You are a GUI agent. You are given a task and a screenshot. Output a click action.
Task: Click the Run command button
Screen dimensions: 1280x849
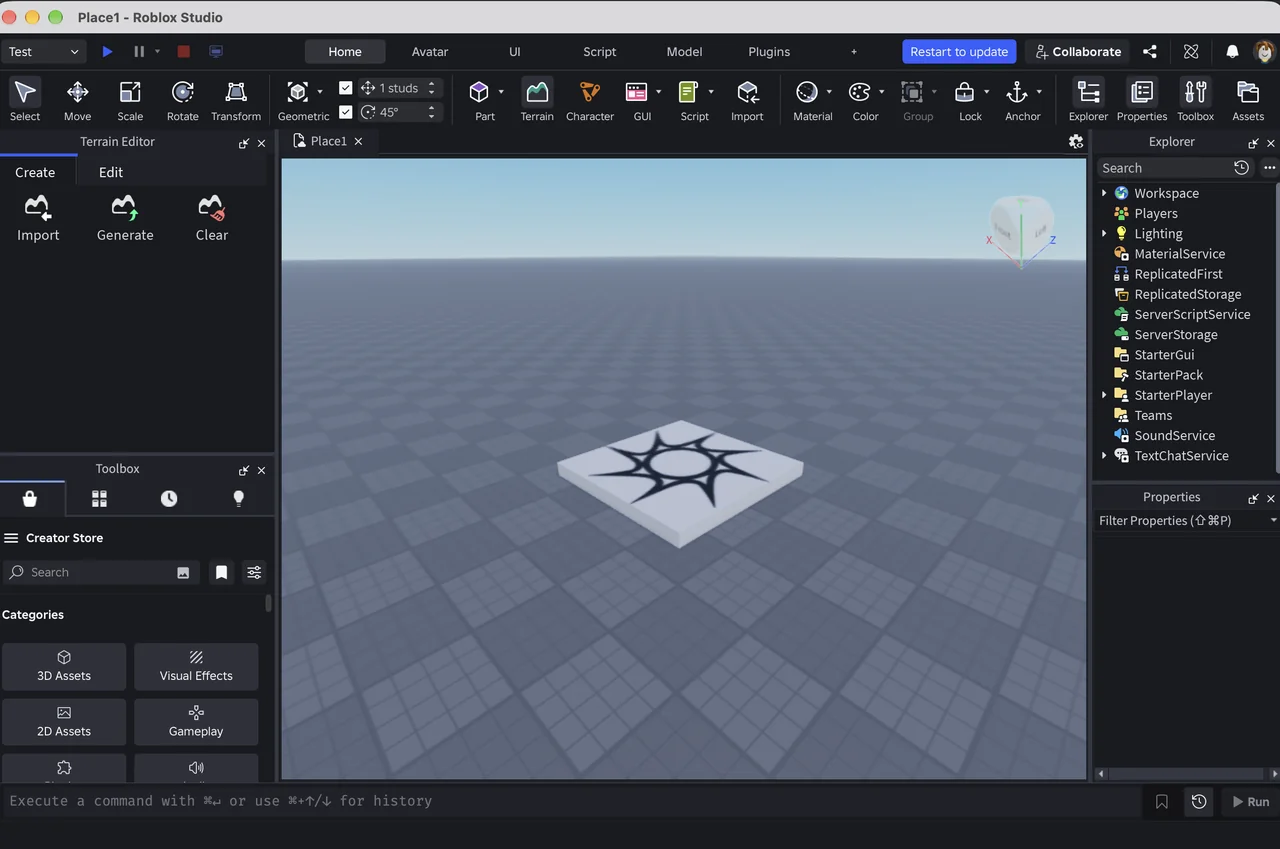pos(1251,801)
